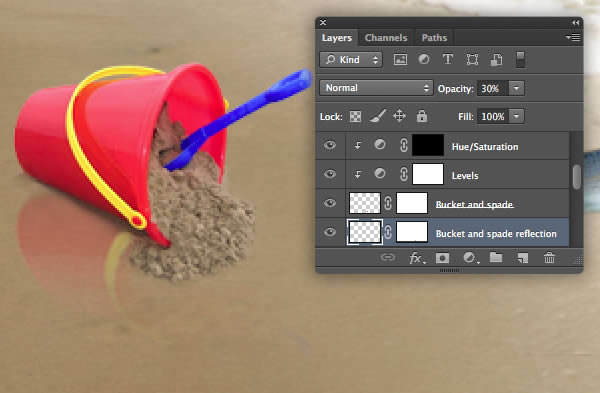Viewport: 600px width, 393px height.
Task: Click the panel bottom resize grip
Action: pos(449,270)
